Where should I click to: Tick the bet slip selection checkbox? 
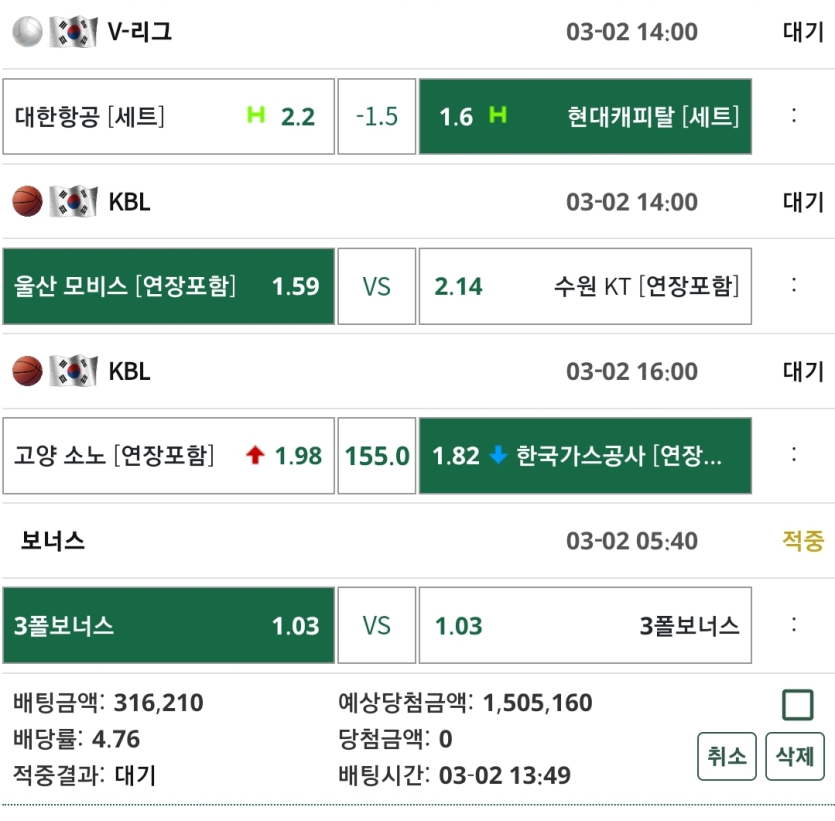click(797, 705)
